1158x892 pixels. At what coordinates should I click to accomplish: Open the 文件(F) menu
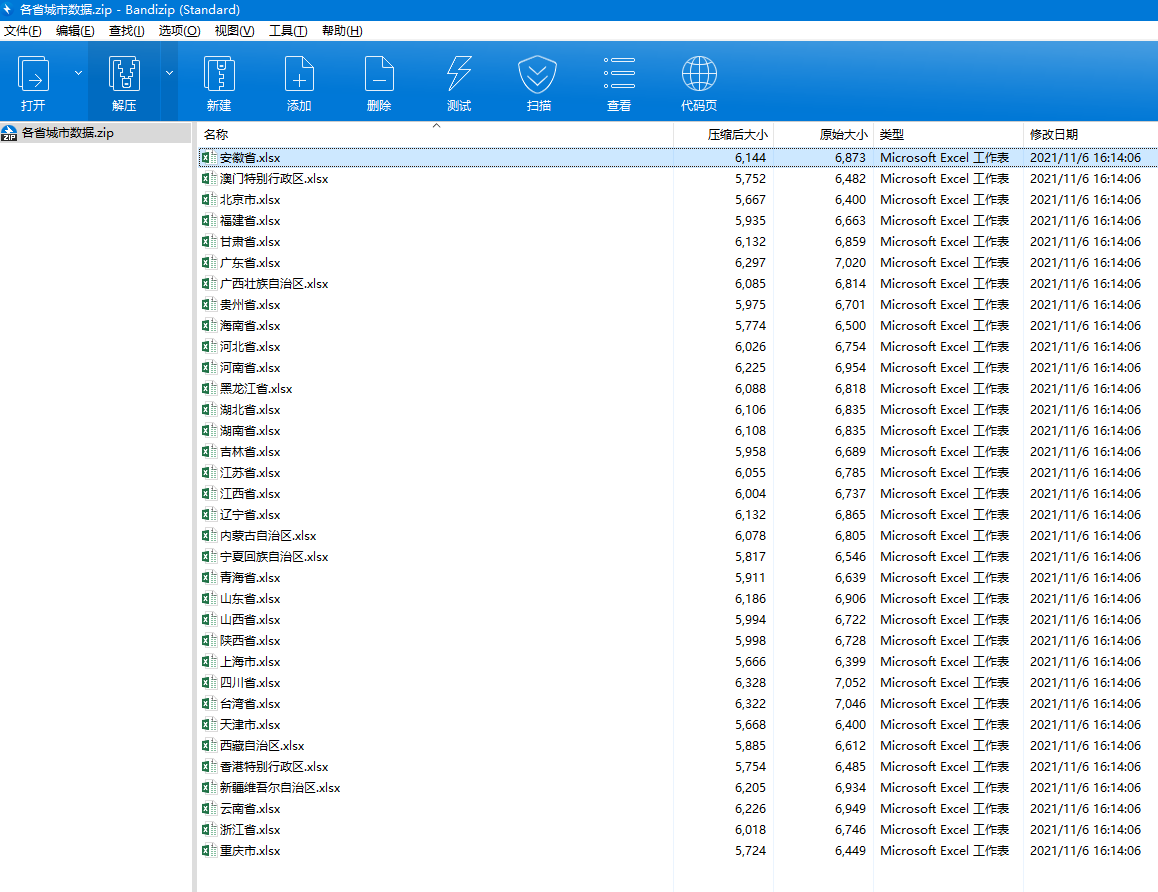coord(23,30)
